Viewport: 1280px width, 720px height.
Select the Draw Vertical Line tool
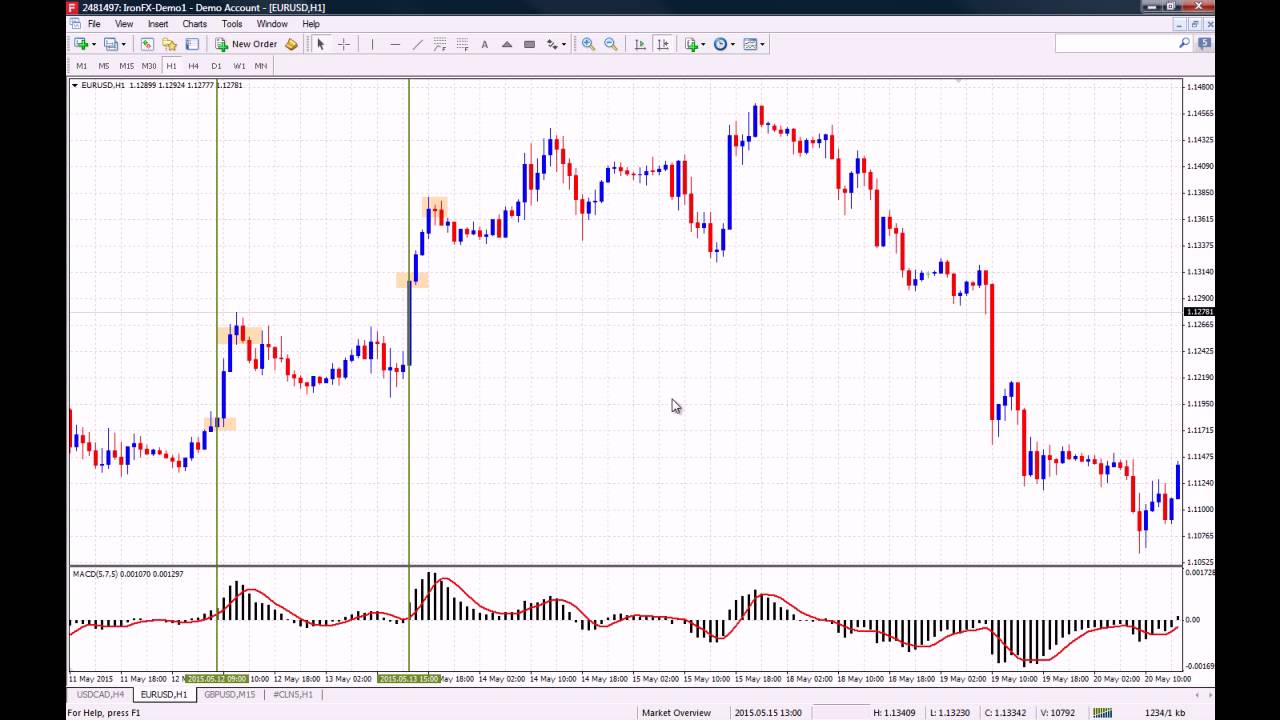tap(372, 44)
